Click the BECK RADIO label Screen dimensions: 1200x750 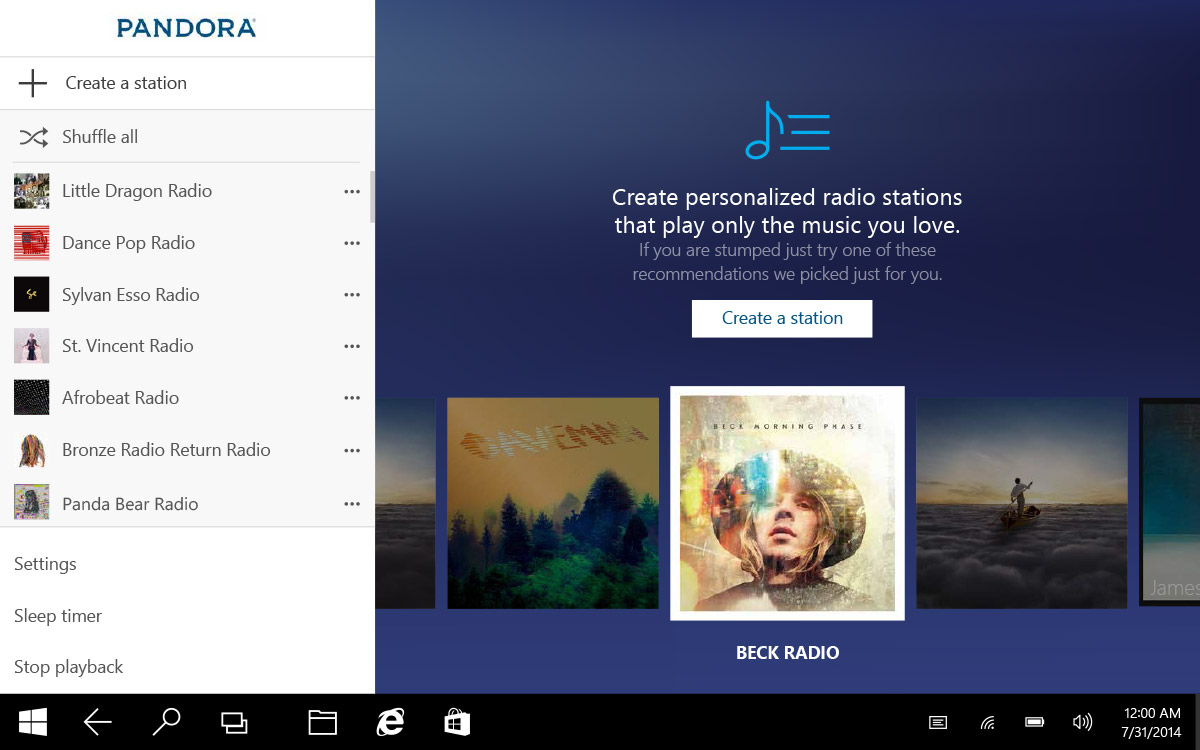(788, 653)
